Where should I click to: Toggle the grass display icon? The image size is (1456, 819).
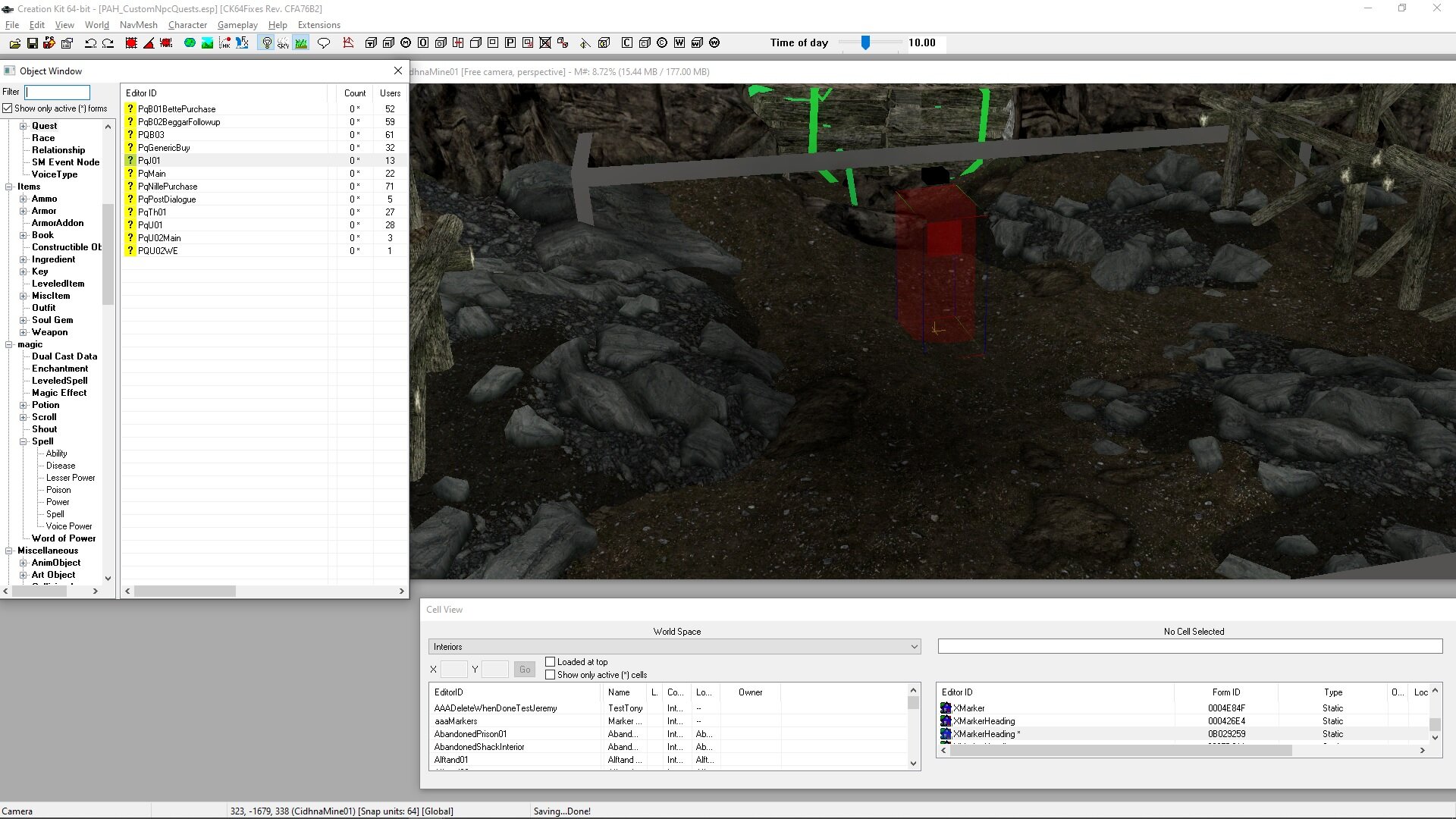301,43
